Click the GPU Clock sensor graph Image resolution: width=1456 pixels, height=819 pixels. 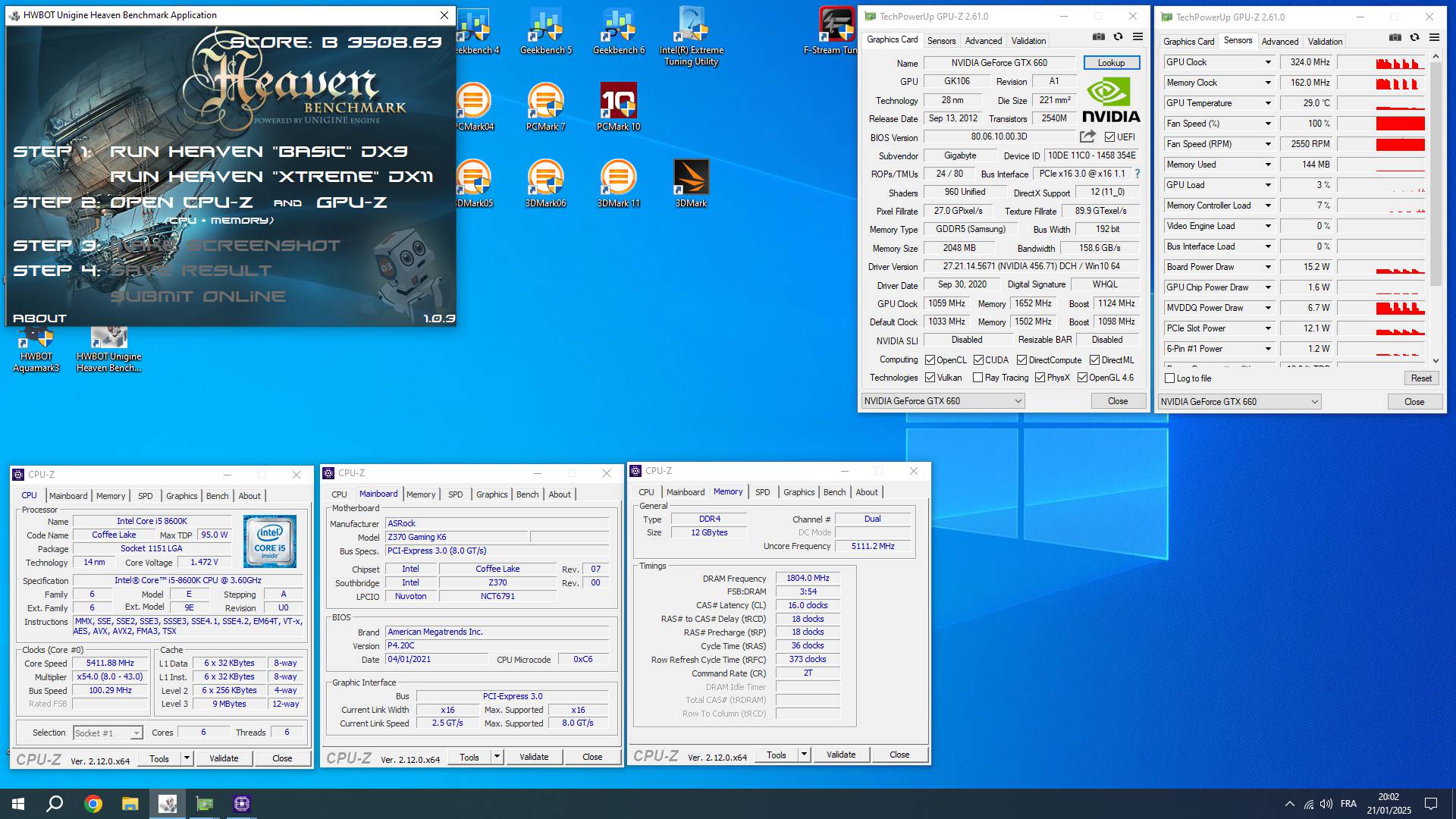[x=1381, y=62]
